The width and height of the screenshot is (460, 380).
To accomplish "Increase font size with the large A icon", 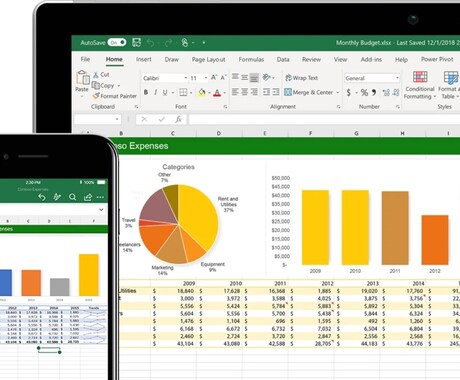I will tap(214, 78).
